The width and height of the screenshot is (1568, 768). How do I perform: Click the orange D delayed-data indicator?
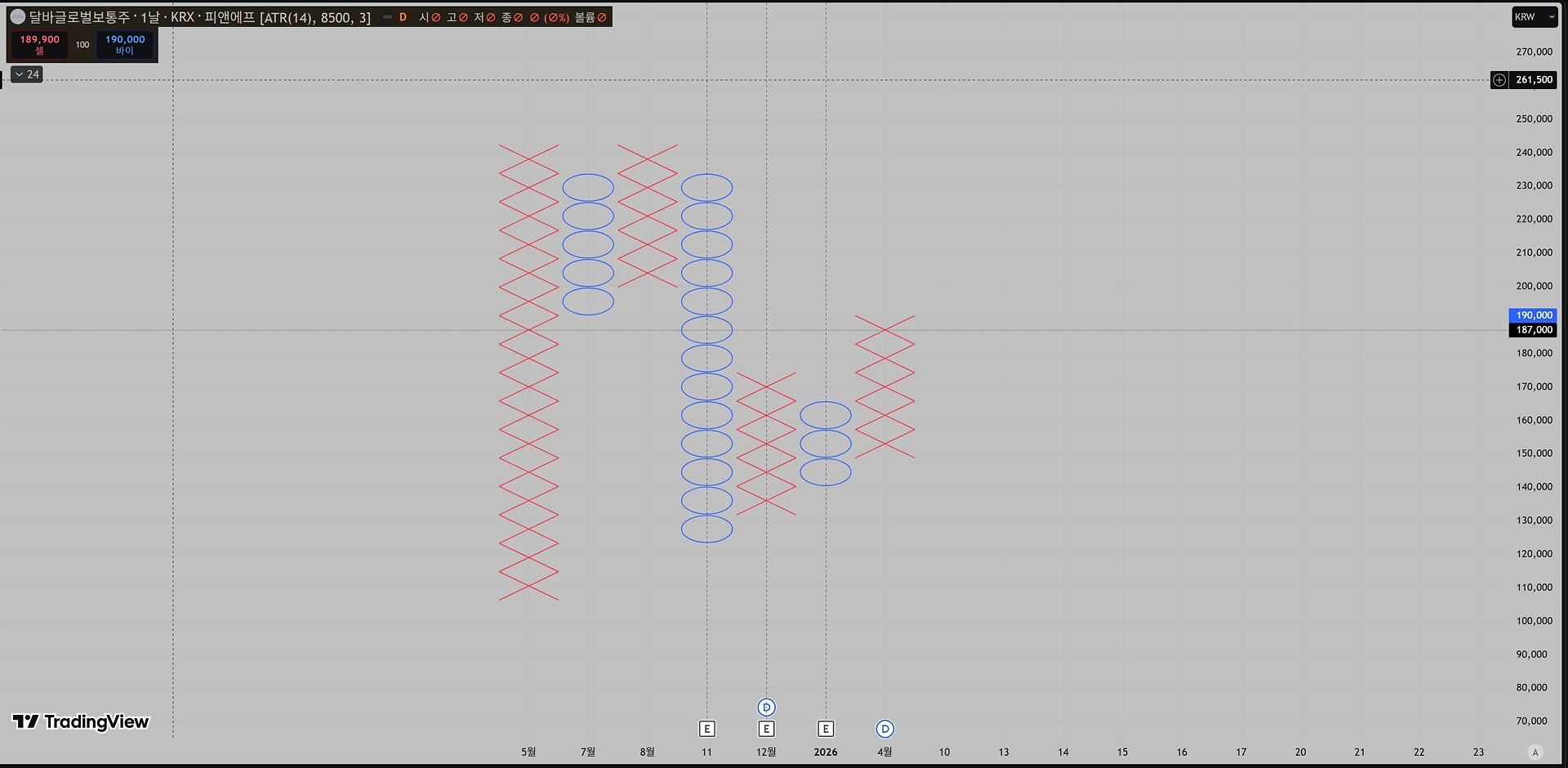[x=403, y=17]
